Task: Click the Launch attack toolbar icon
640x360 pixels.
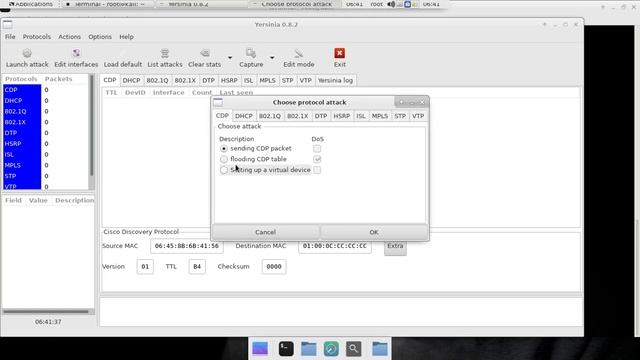Action: point(27,53)
